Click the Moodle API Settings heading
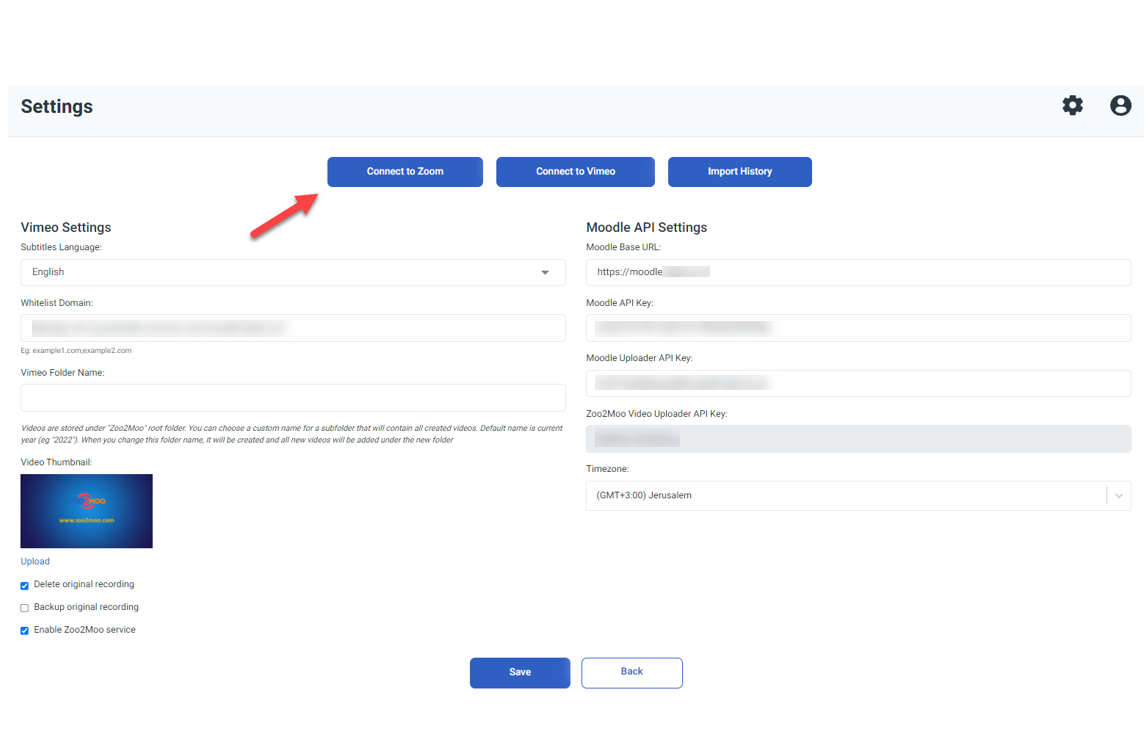Screen dimensions: 1148x731 tap(646, 227)
